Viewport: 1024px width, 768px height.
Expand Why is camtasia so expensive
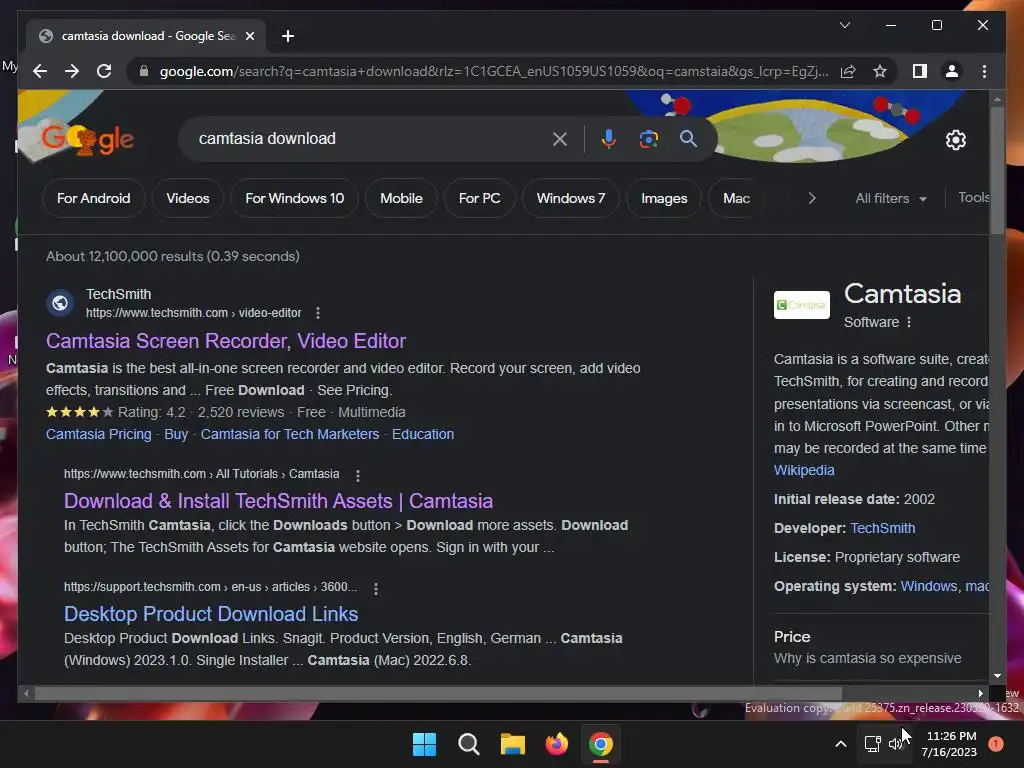pos(867,658)
